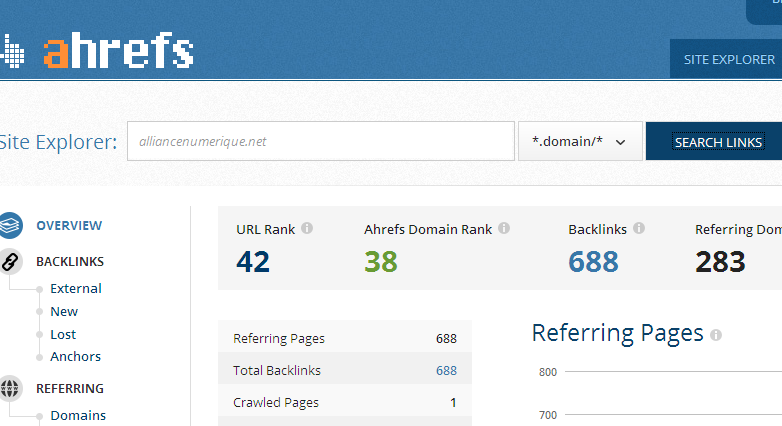Click the Total Backlinks 688 link
Image resolution: width=782 pixels, height=426 pixels.
pos(446,371)
